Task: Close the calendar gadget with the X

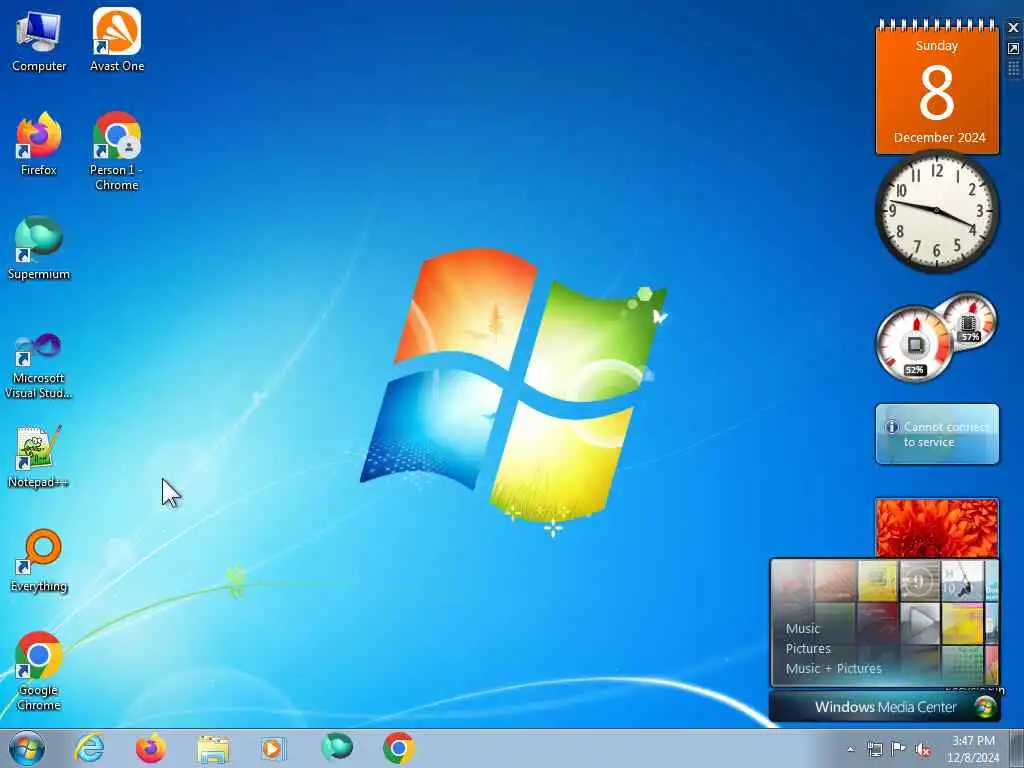Action: 1014,27
